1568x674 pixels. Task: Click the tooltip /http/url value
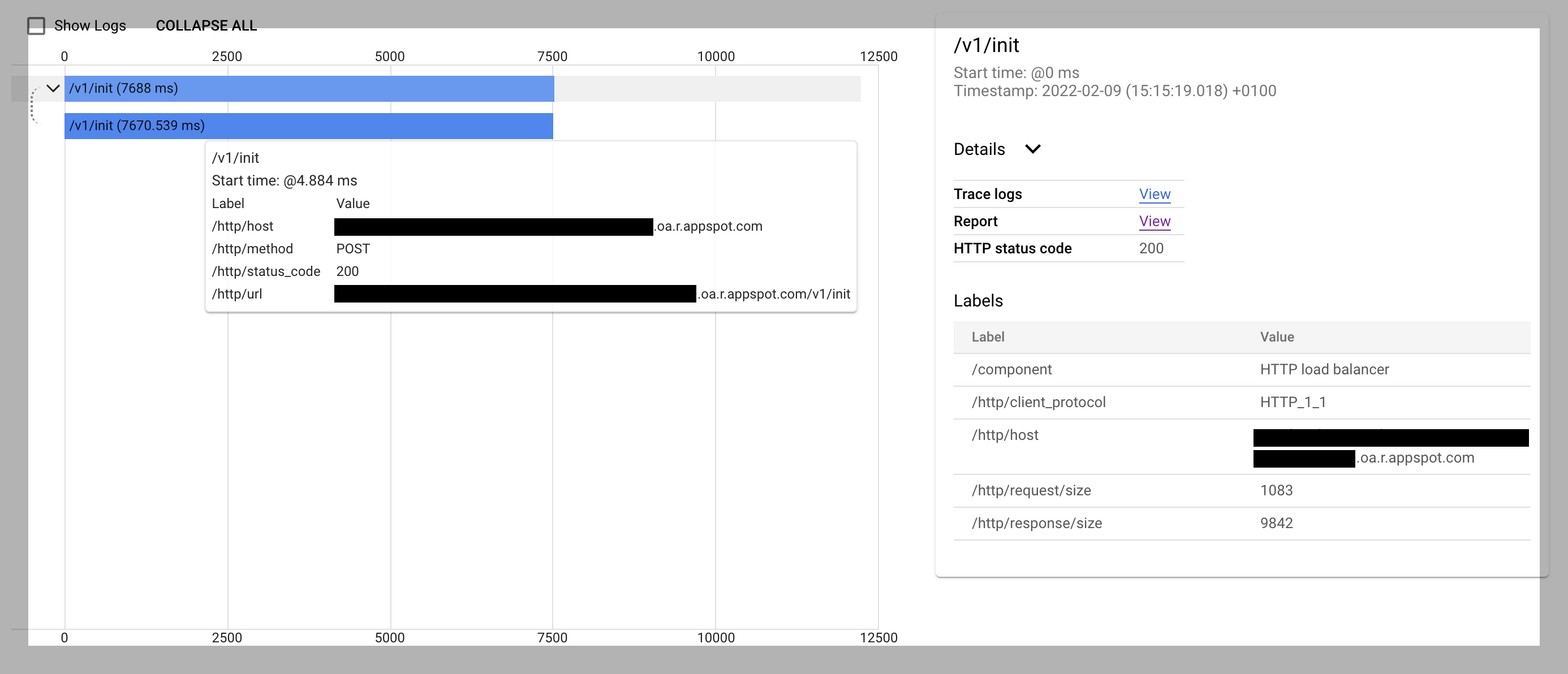pyautogui.click(x=773, y=294)
